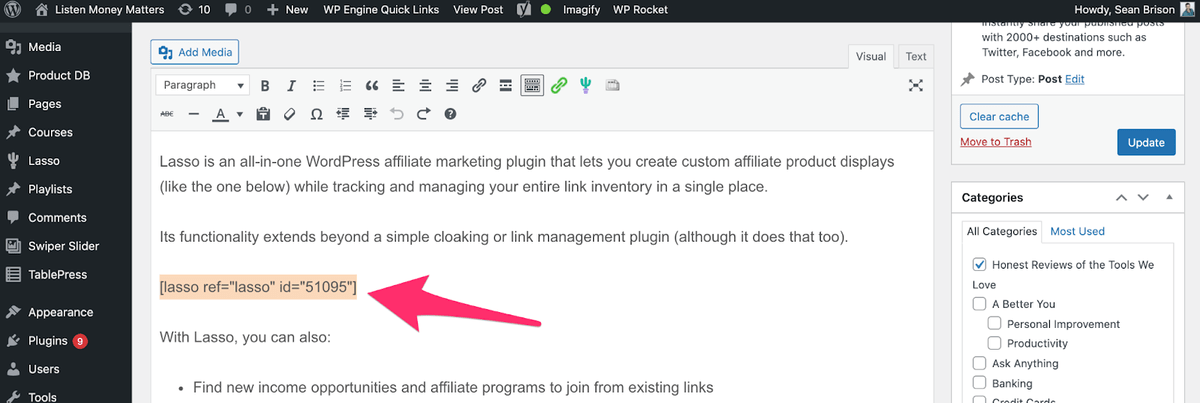Switch to the Visual editor tab
The width and height of the screenshot is (1200, 403).
pos(870,56)
